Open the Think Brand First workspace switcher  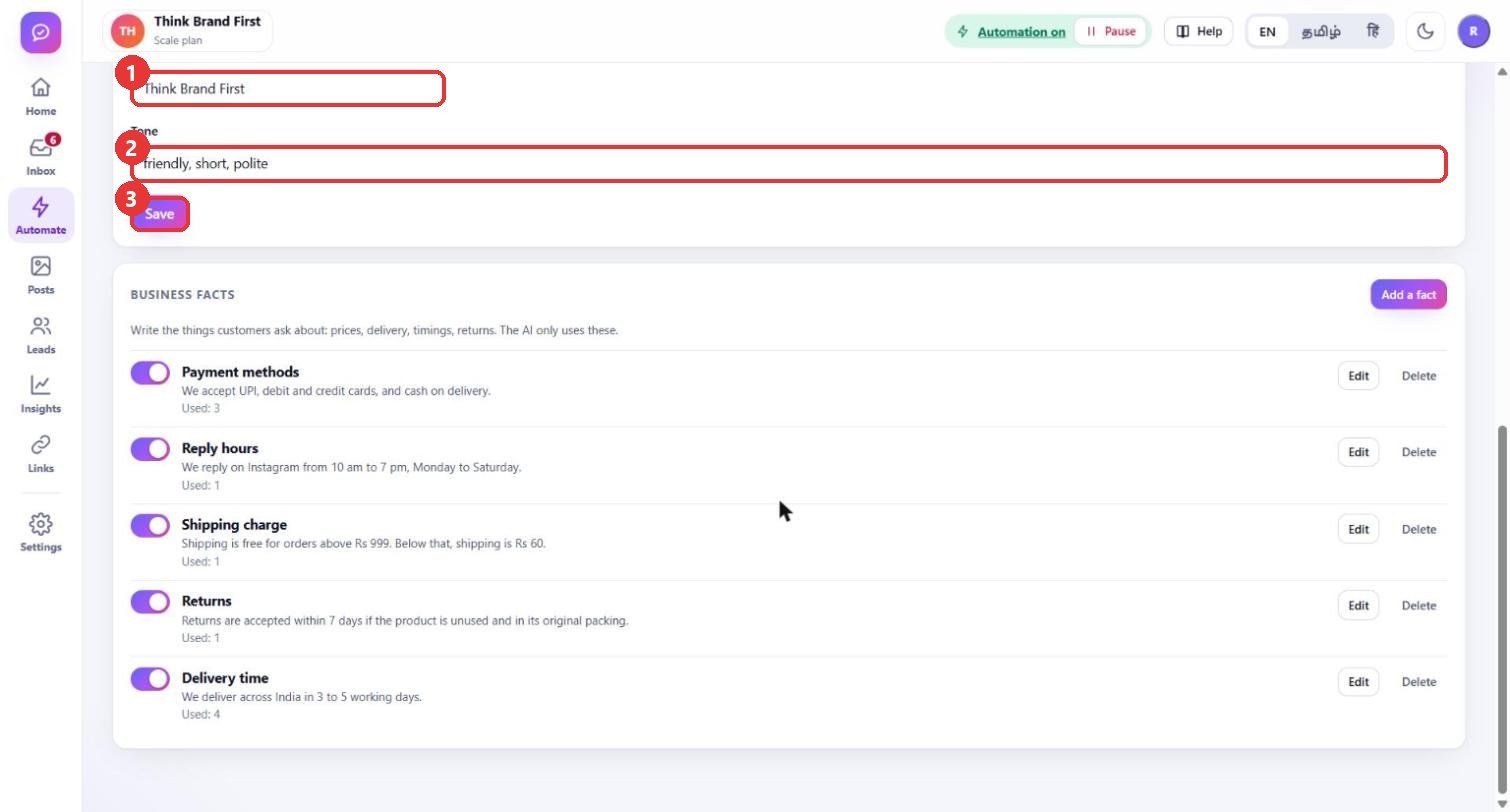187,31
